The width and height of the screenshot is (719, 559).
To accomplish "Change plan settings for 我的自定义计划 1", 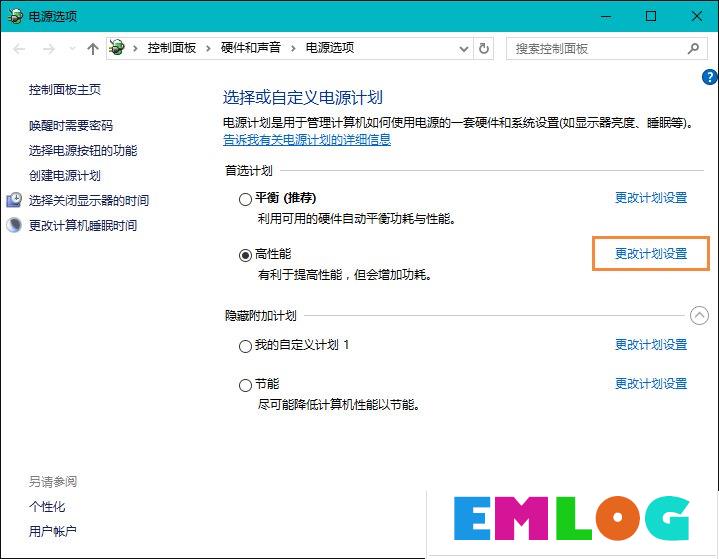I will click(651, 344).
